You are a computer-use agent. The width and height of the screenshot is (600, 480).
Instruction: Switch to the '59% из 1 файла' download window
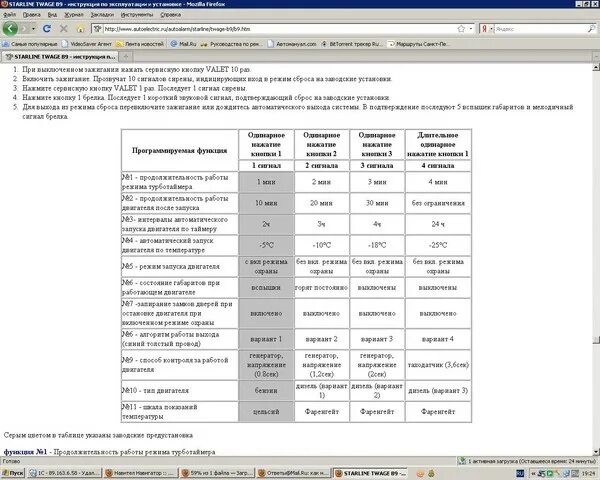click(x=217, y=473)
